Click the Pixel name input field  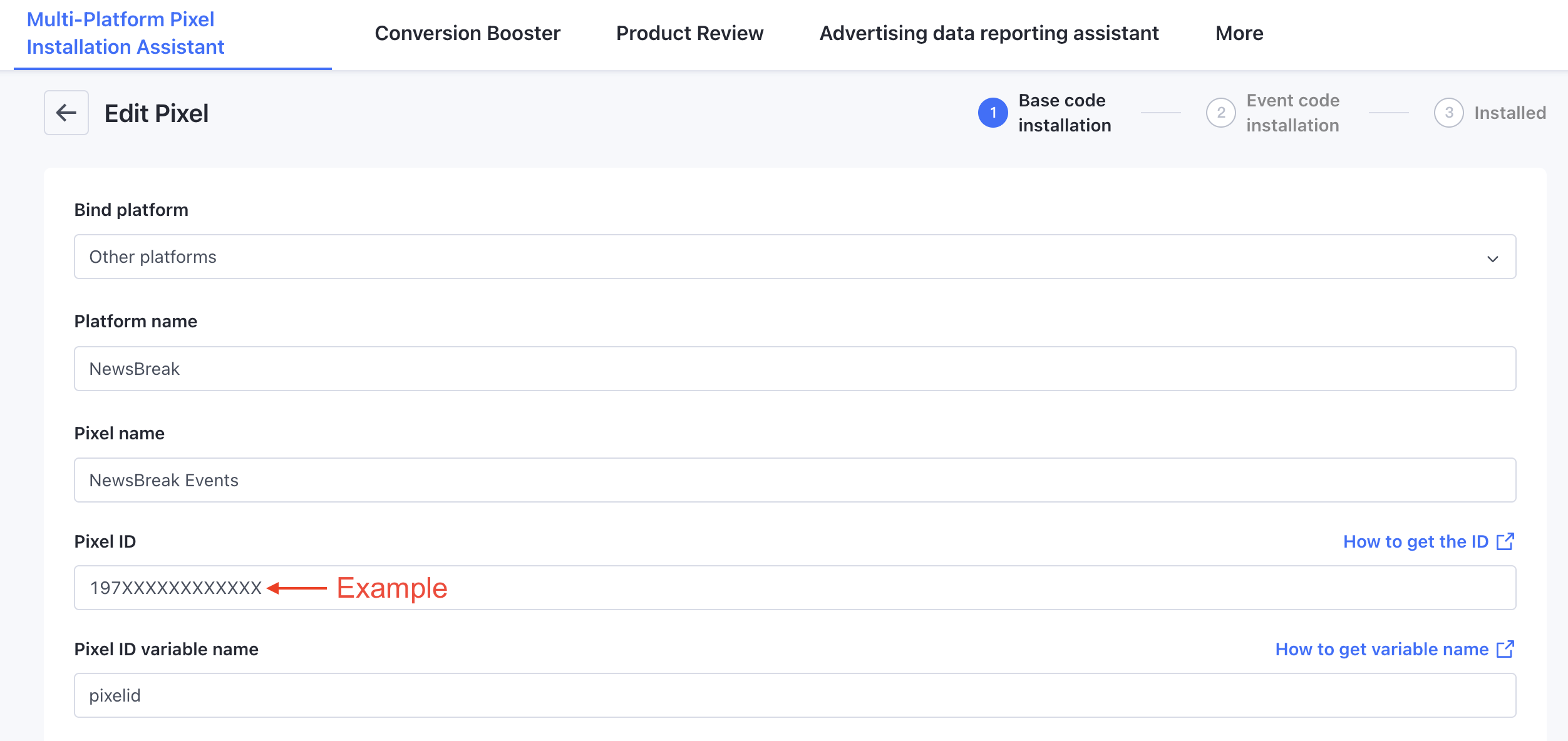pyautogui.click(x=794, y=480)
